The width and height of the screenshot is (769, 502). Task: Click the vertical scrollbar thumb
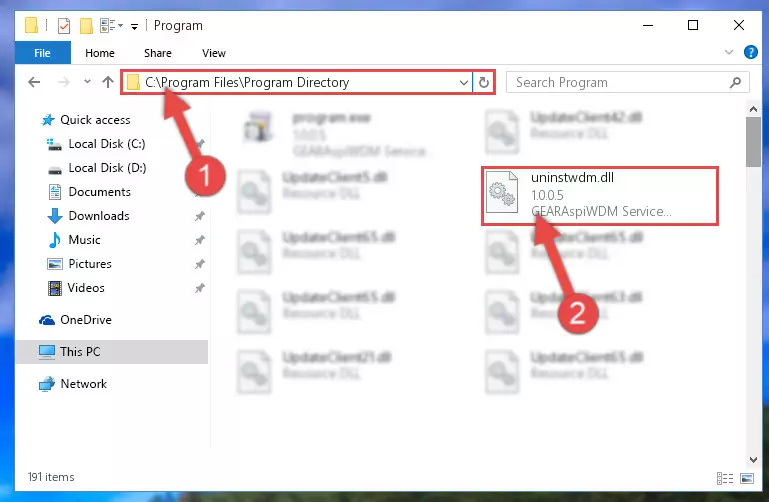753,142
